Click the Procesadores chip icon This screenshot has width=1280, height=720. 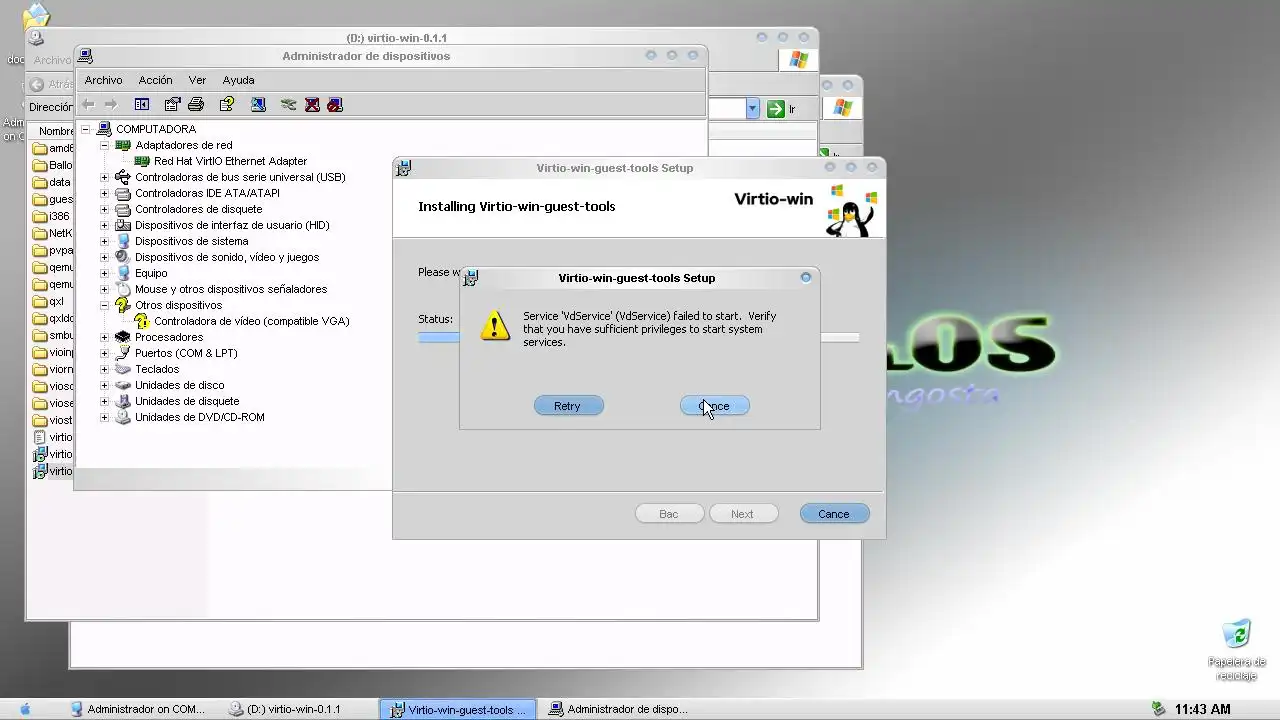pyautogui.click(x=123, y=337)
